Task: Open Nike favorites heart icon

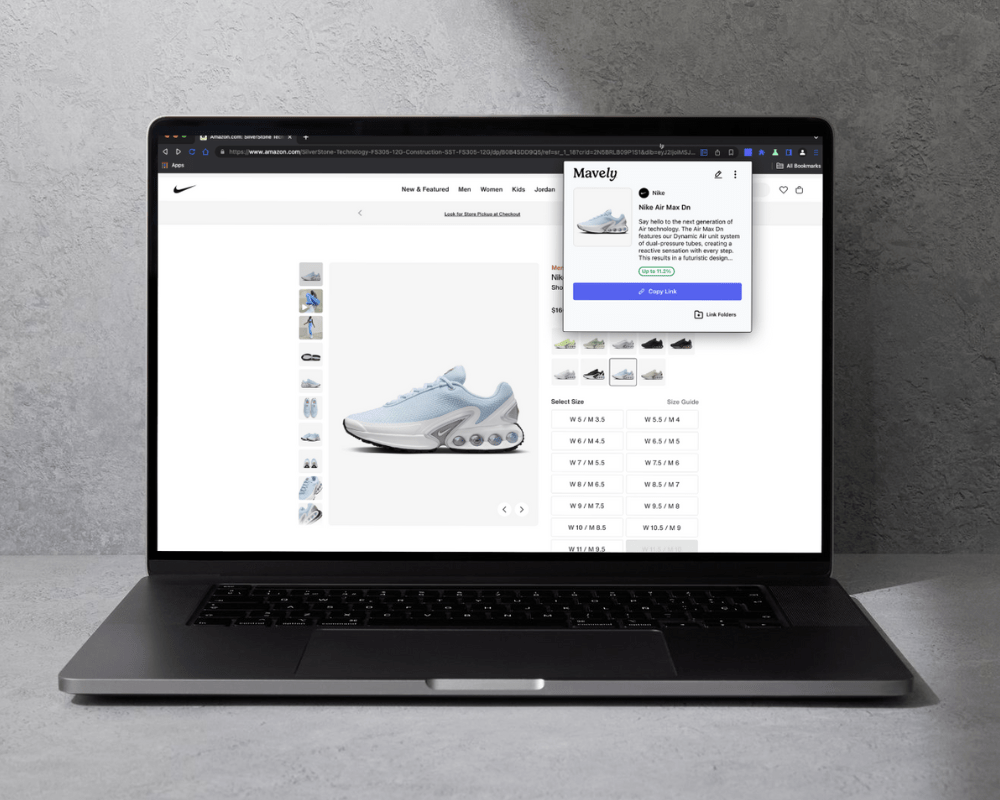Action: point(783,189)
